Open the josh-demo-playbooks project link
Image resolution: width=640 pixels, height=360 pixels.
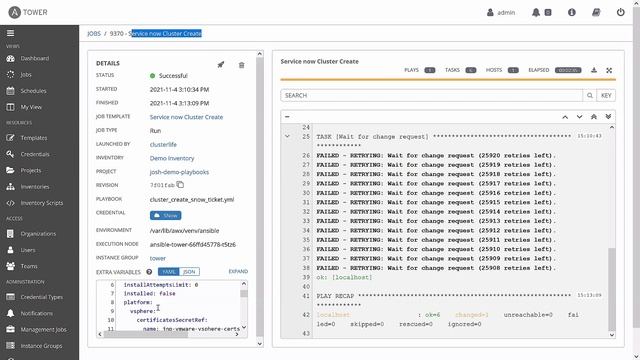[x=179, y=172]
